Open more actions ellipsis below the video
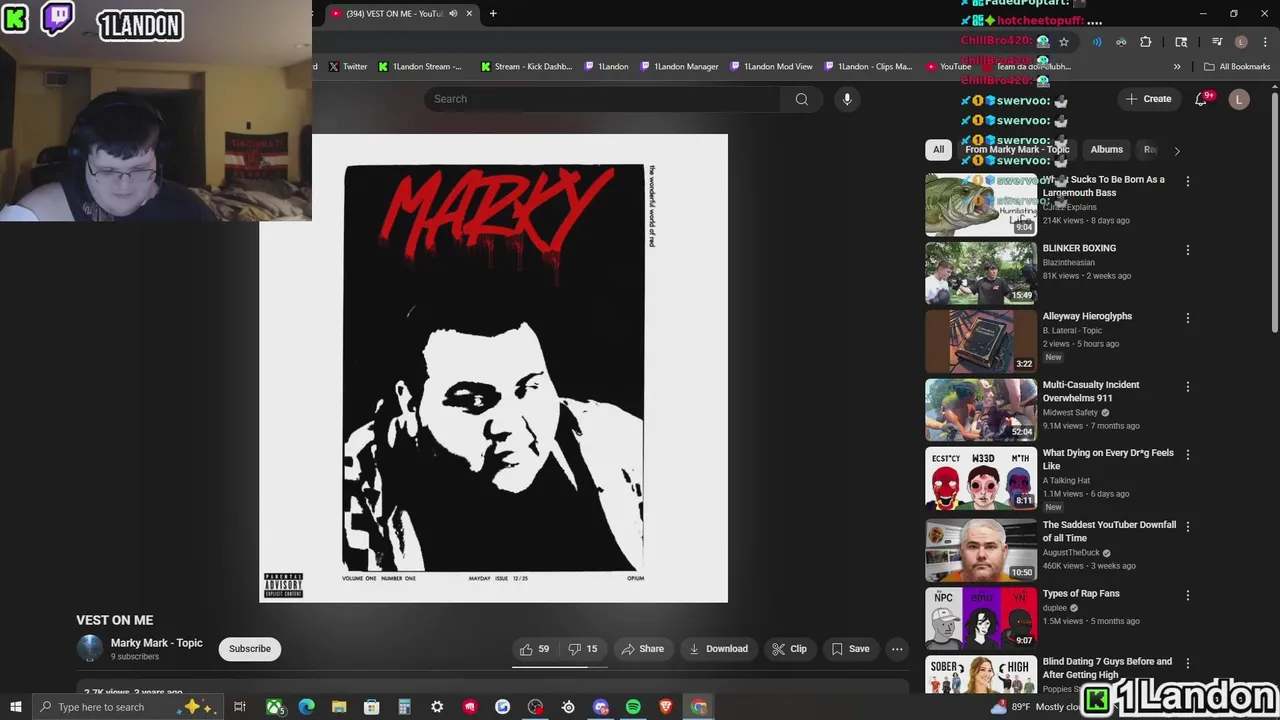 pos(897,649)
